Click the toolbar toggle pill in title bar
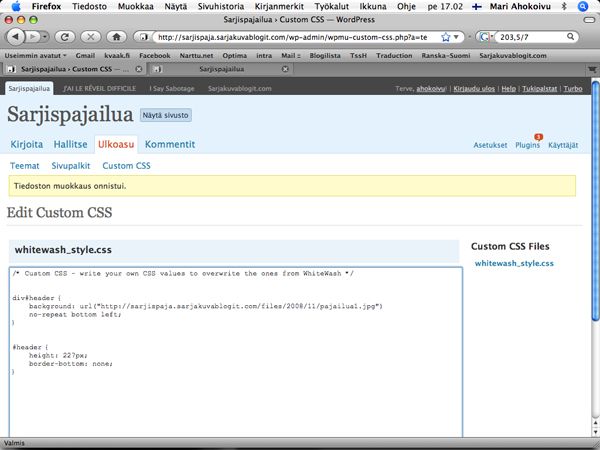The height and width of the screenshot is (450, 600). (589, 20)
